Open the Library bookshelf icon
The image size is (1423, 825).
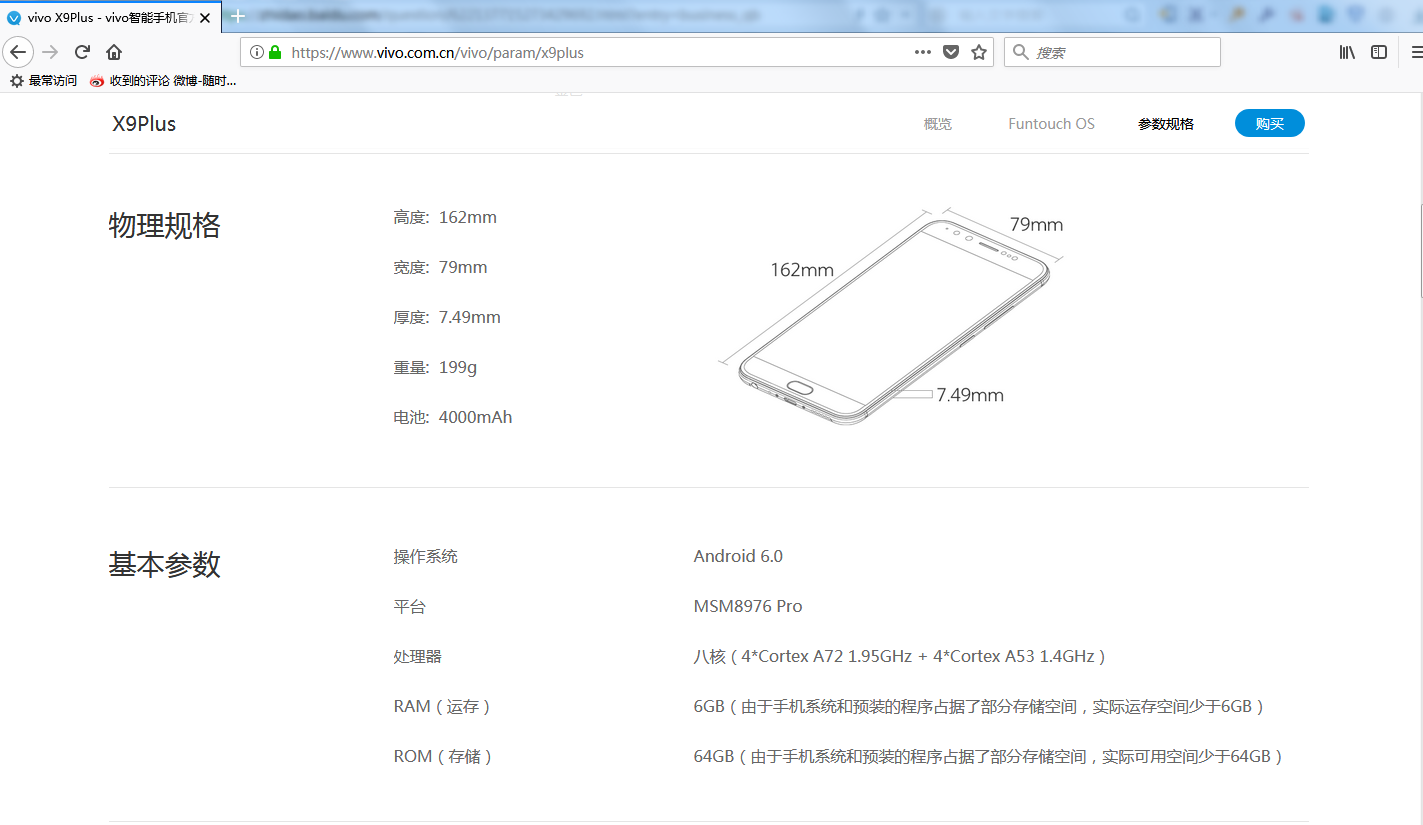tap(1347, 52)
